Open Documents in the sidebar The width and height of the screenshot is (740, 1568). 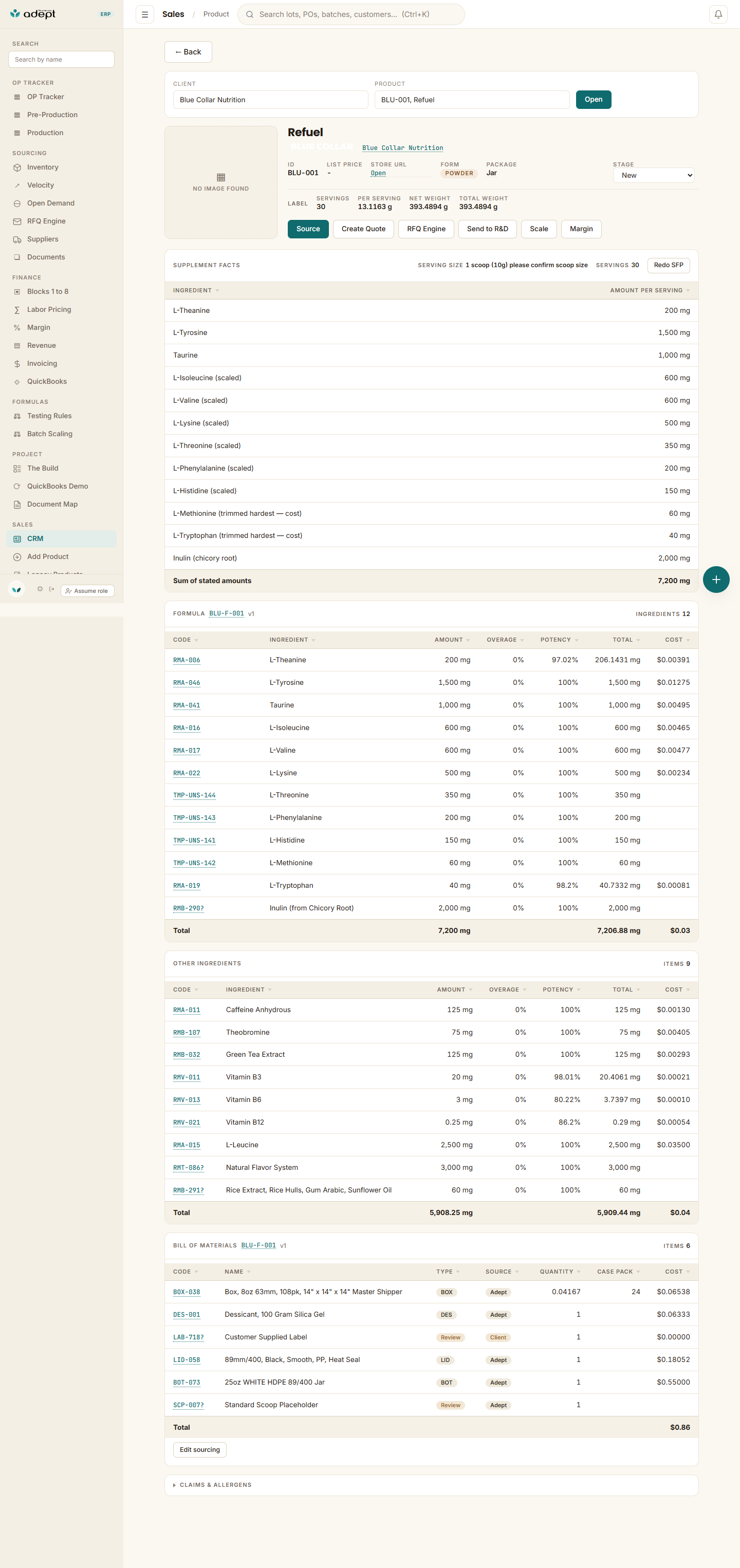[61, 257]
